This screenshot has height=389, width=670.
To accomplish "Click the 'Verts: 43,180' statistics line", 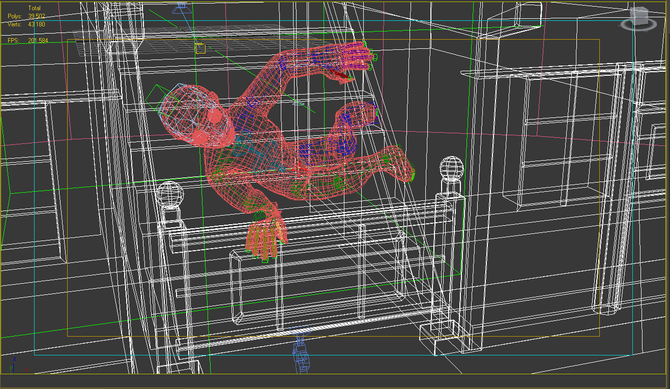I will pyautogui.click(x=26, y=24).
